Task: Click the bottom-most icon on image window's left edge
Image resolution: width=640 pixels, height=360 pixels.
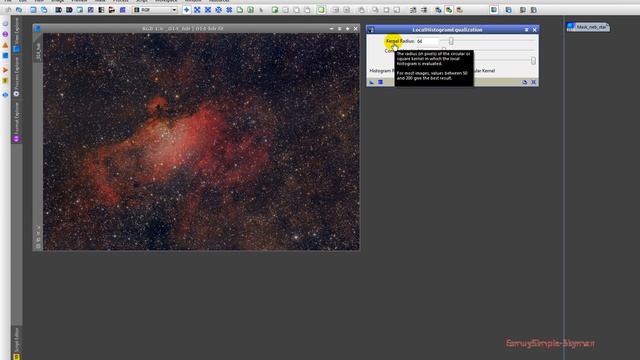Action: coord(38,246)
